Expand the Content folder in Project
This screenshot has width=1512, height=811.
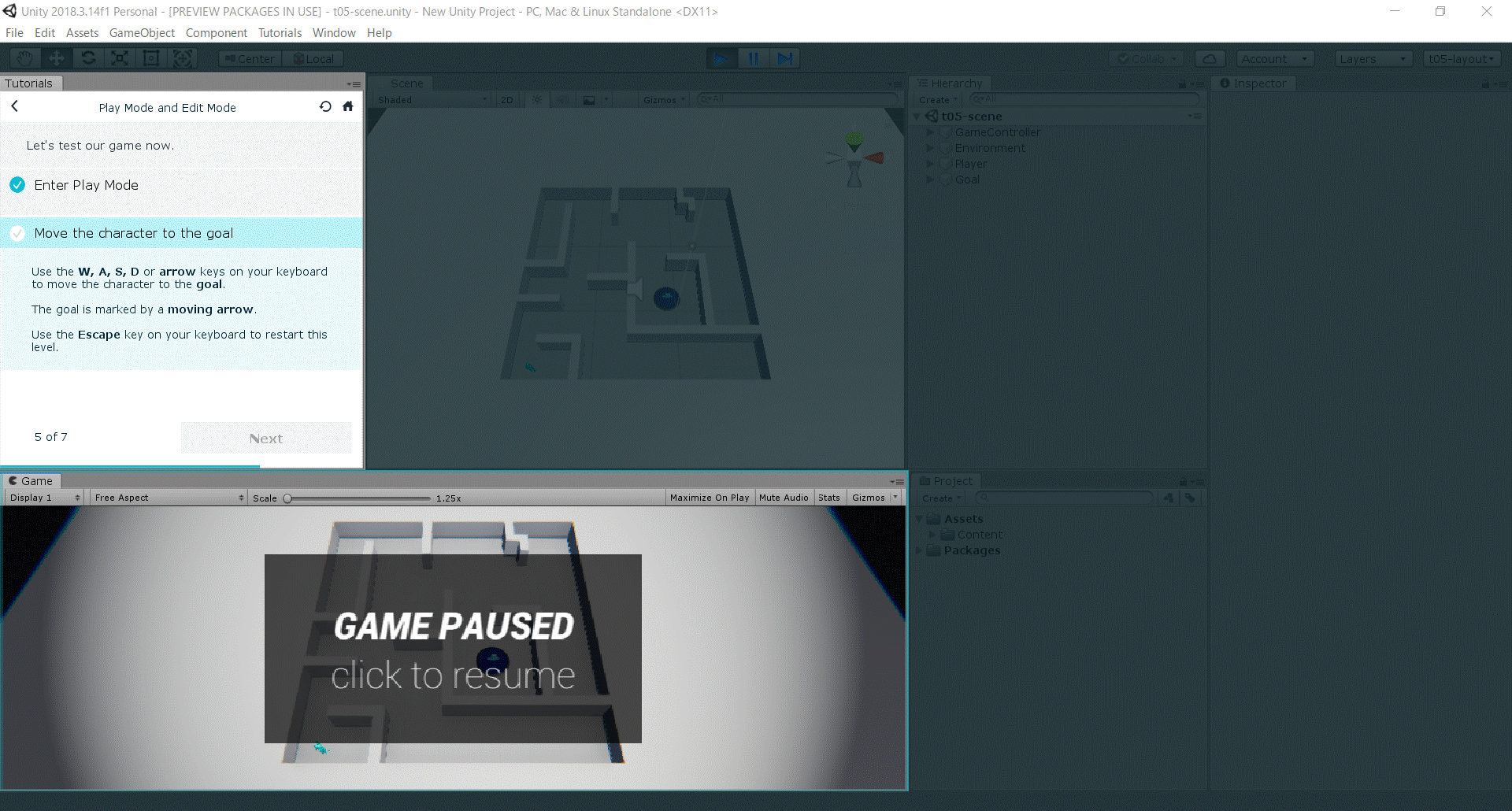932,535
